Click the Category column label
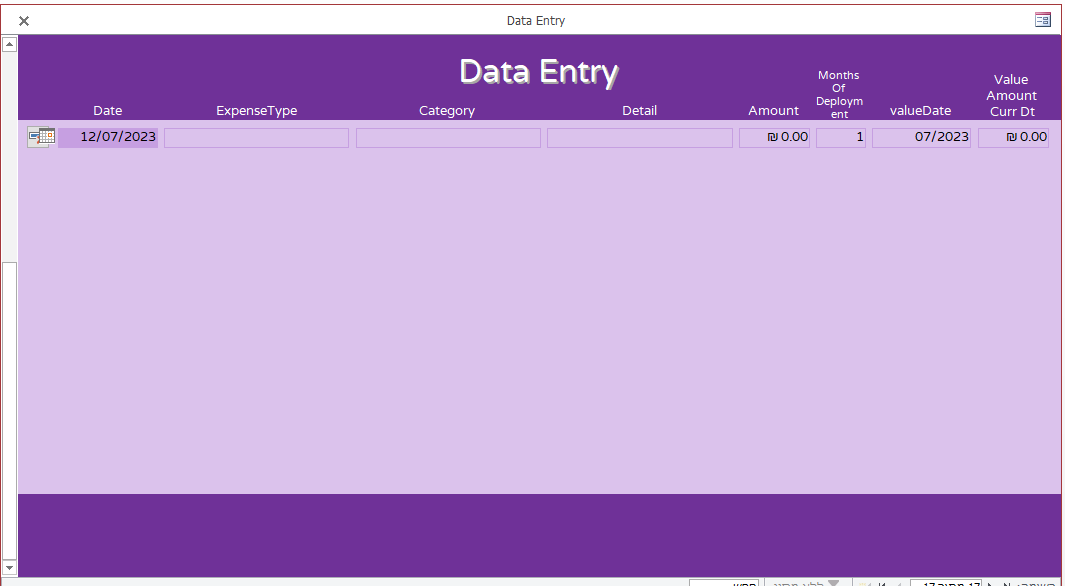 tap(447, 111)
